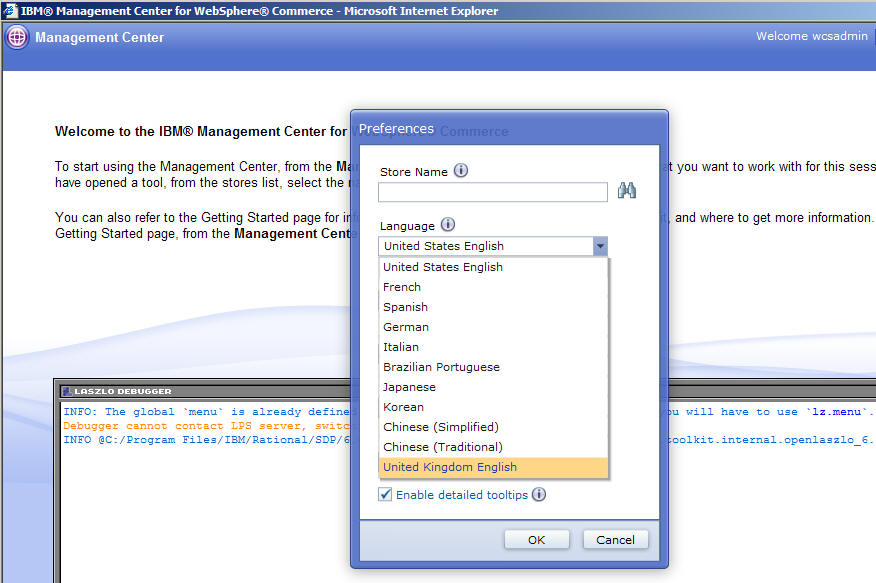Image resolution: width=876 pixels, height=583 pixels.
Task: Select Spanish from language list
Action: [x=493, y=307]
